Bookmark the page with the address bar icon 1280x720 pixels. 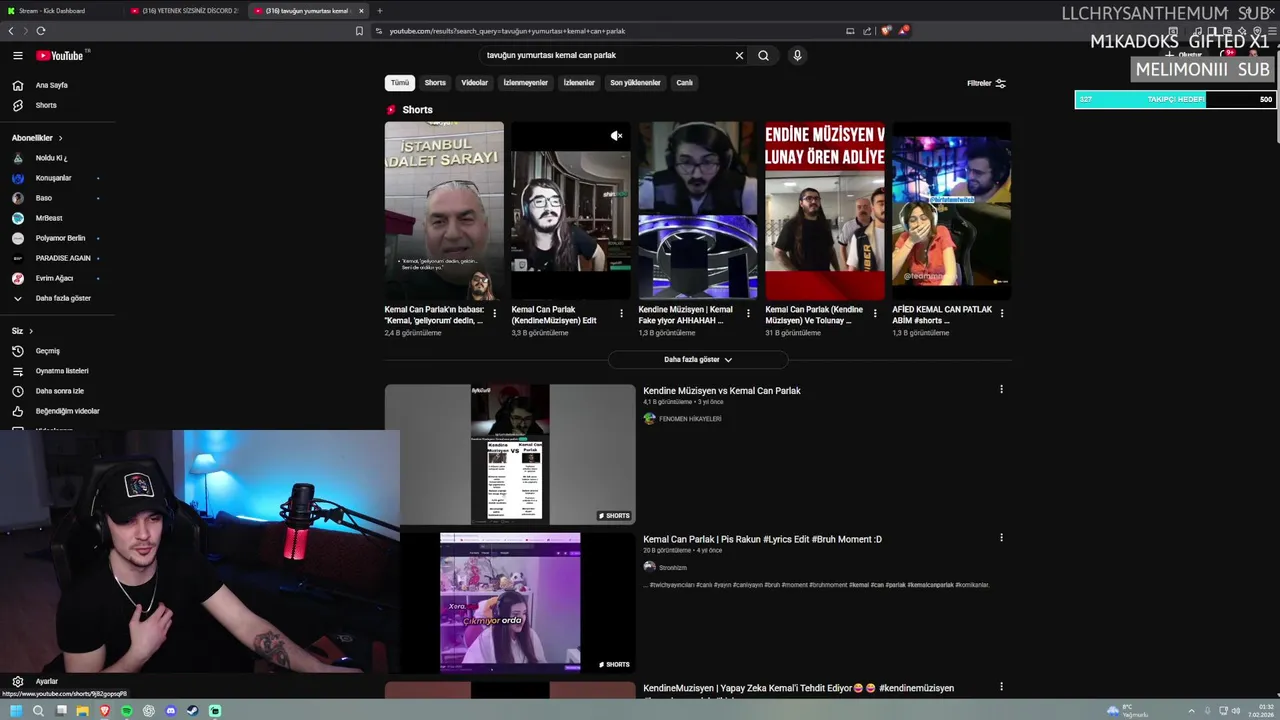[x=359, y=31]
